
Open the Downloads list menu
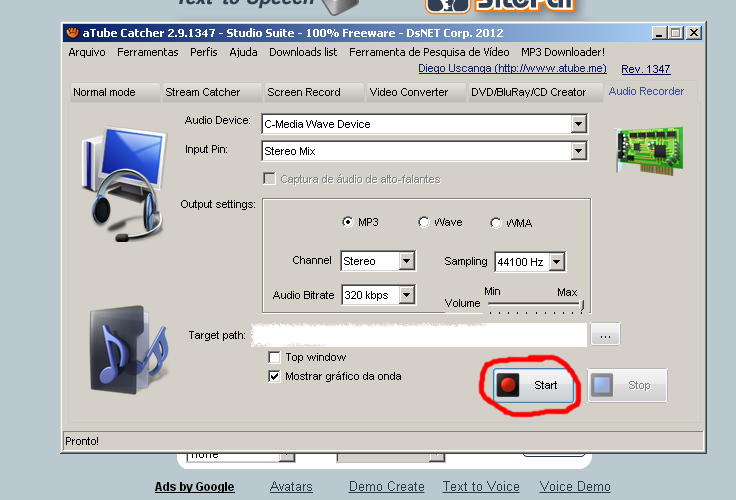coord(303,52)
